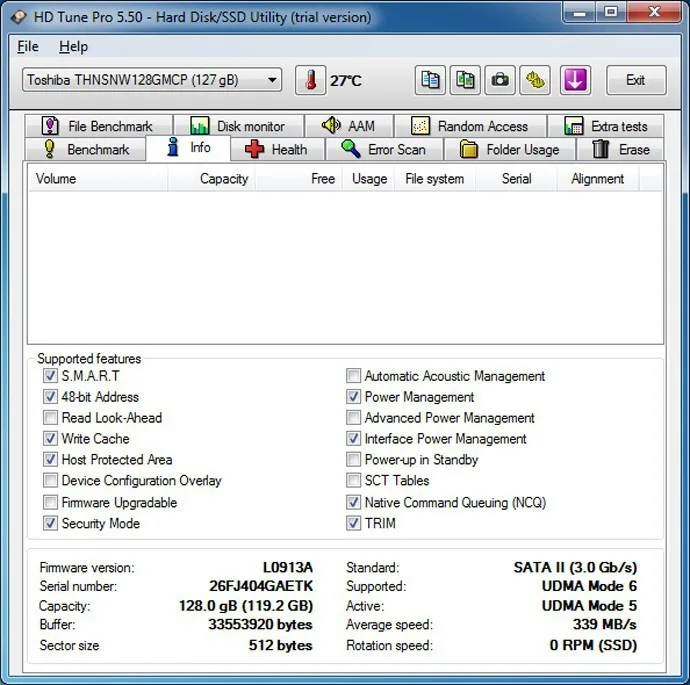Open the Folder Usage tab

click(x=510, y=149)
